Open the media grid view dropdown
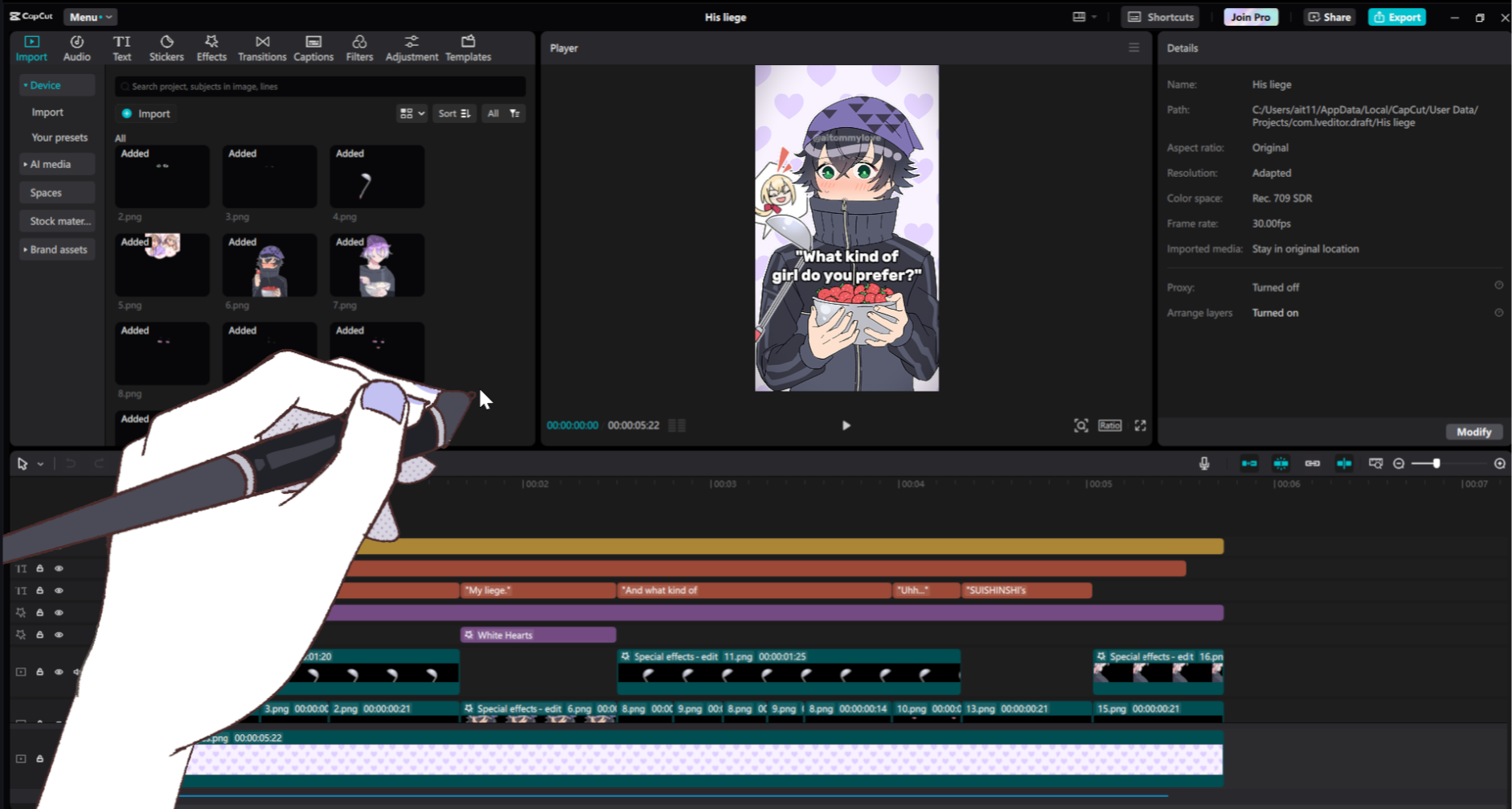Screen dimensions: 1512x809 tap(412, 113)
